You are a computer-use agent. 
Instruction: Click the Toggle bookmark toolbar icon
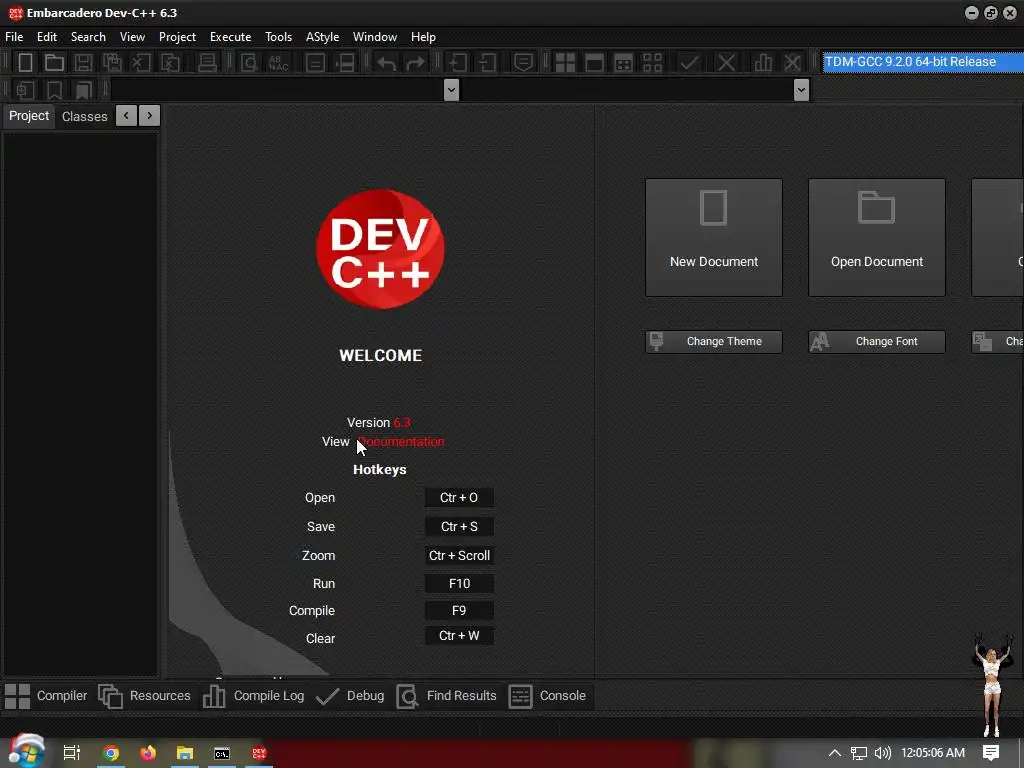coord(54,90)
